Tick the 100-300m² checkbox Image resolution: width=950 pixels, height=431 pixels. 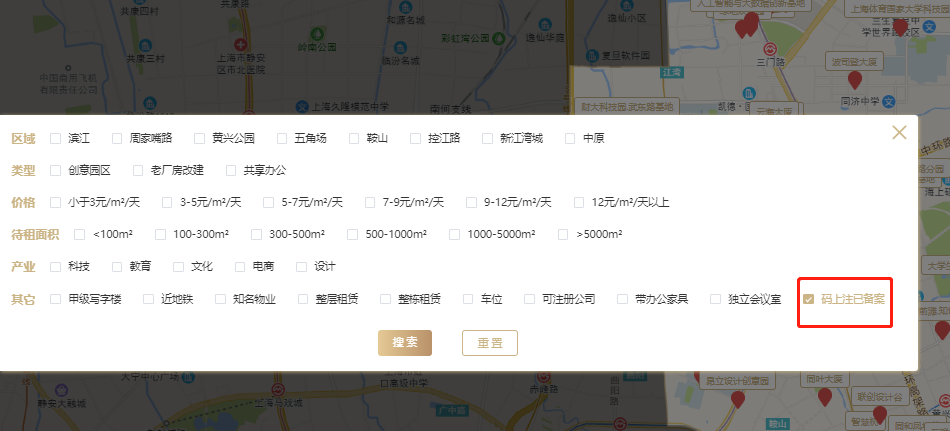point(160,235)
